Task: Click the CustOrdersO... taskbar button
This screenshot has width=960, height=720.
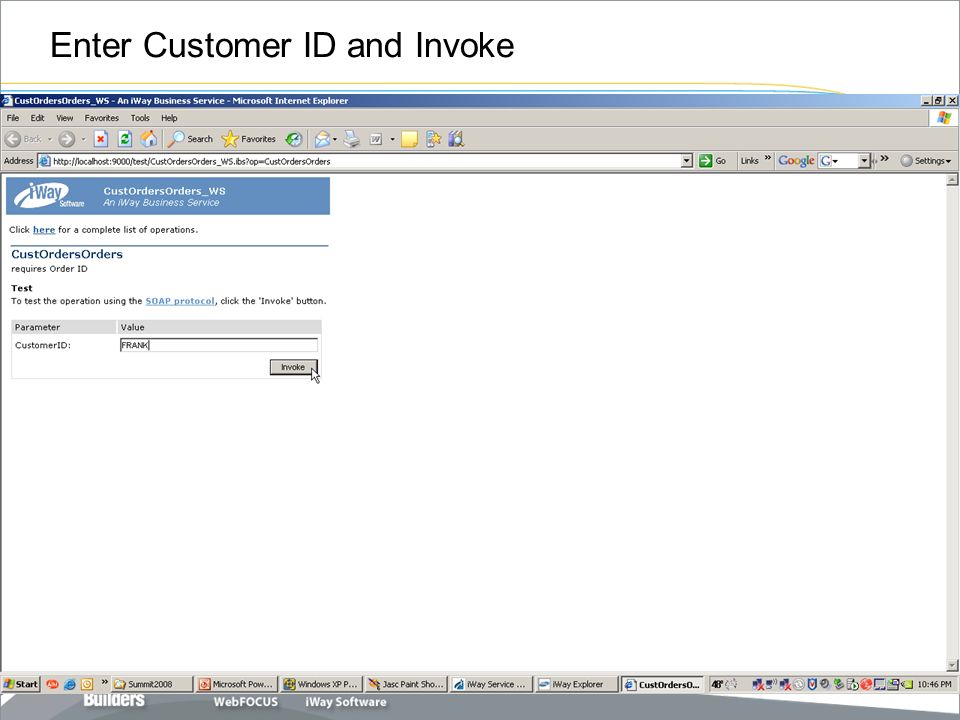Action: tap(663, 684)
